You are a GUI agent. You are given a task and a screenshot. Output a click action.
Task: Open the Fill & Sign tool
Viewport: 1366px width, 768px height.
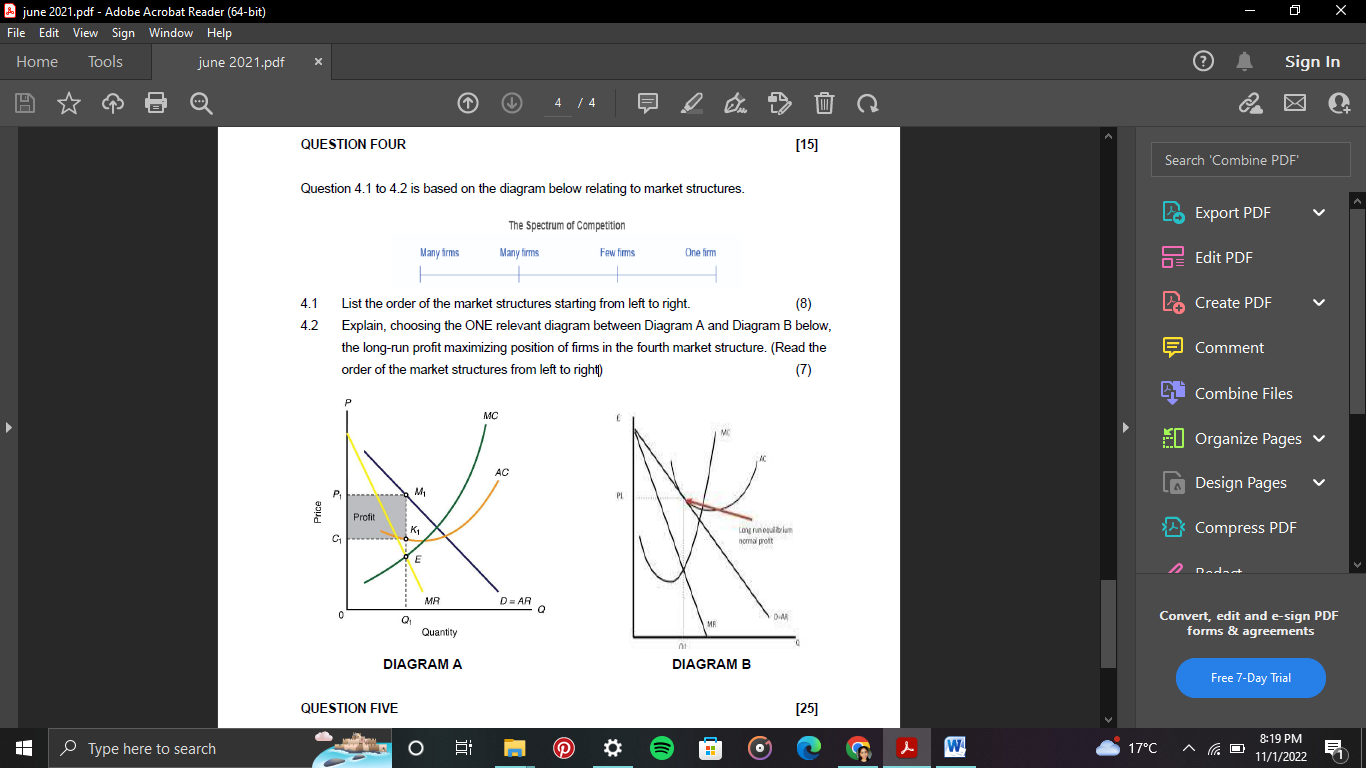coord(735,103)
